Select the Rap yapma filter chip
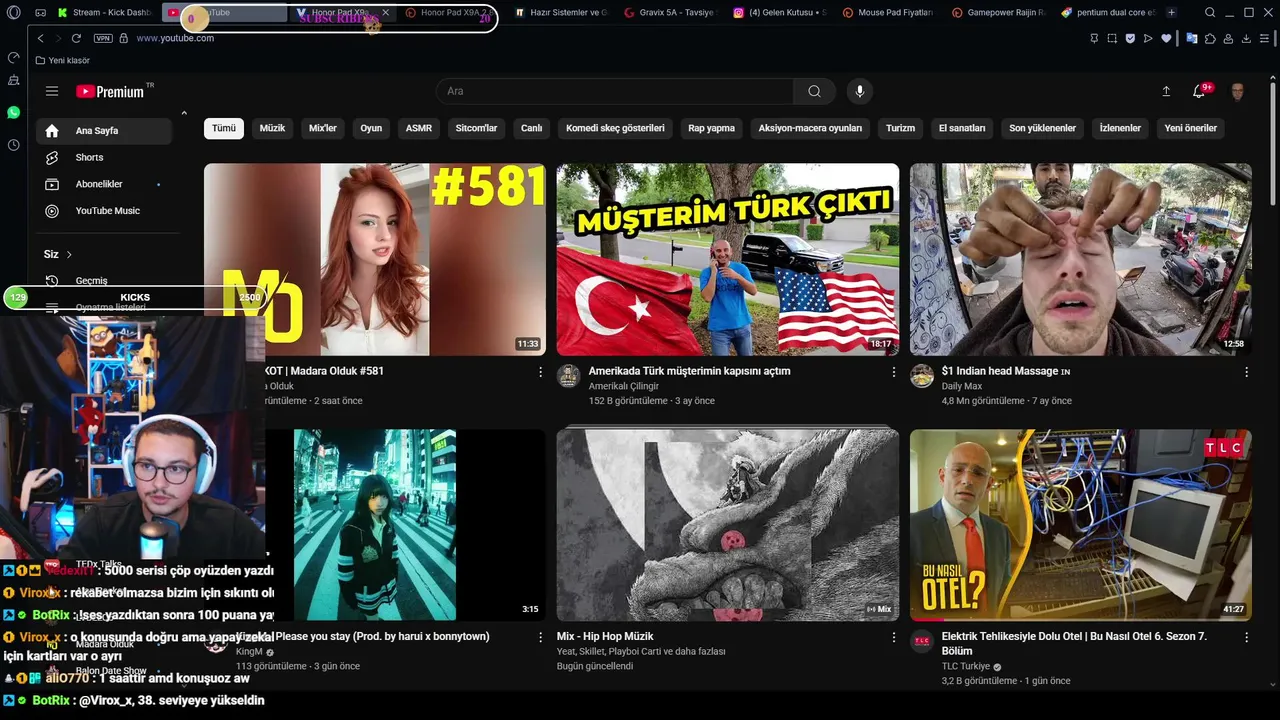This screenshot has width=1280, height=720. click(x=711, y=128)
